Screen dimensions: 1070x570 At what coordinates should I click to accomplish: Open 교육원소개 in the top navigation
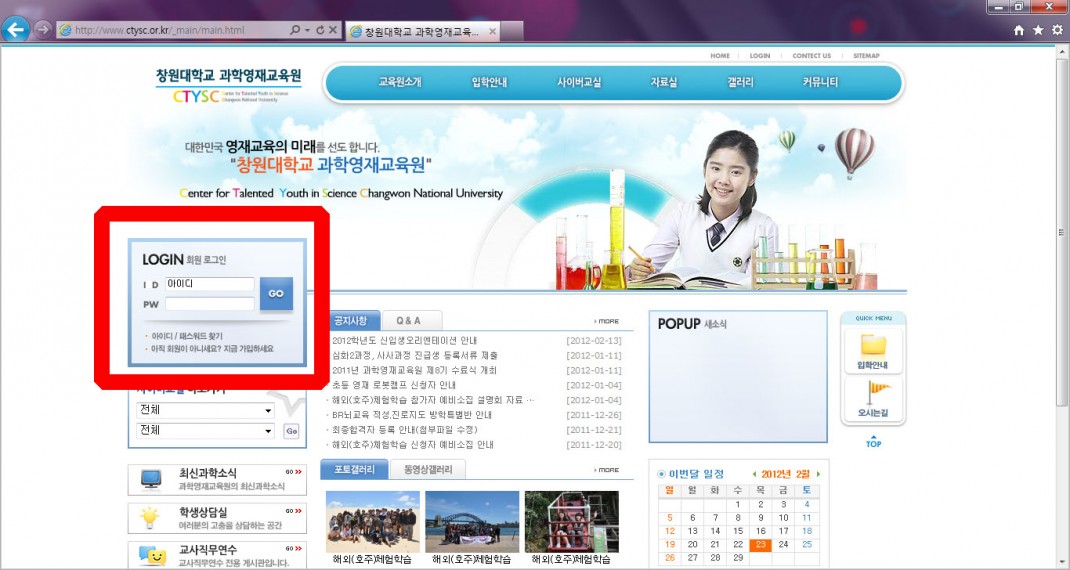tap(400, 83)
